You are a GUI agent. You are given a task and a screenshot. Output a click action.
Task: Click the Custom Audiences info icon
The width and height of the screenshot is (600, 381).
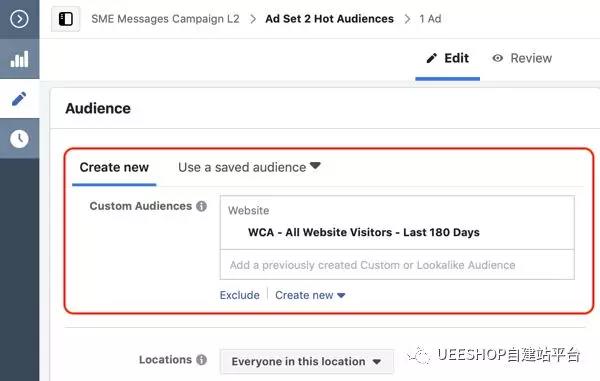[201, 206]
